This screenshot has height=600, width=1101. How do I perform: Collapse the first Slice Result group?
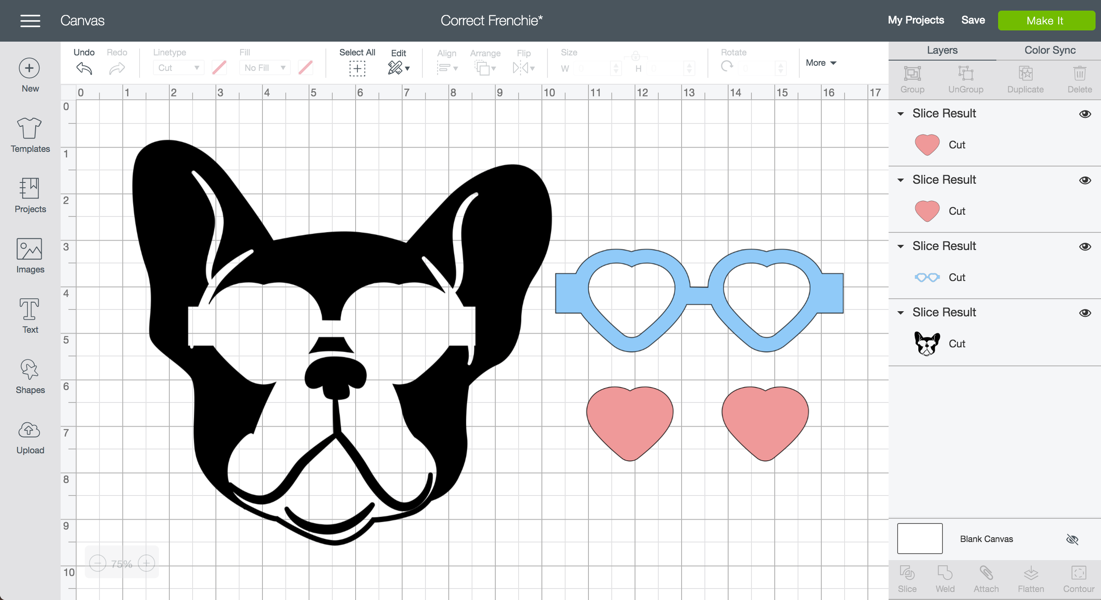coord(900,114)
